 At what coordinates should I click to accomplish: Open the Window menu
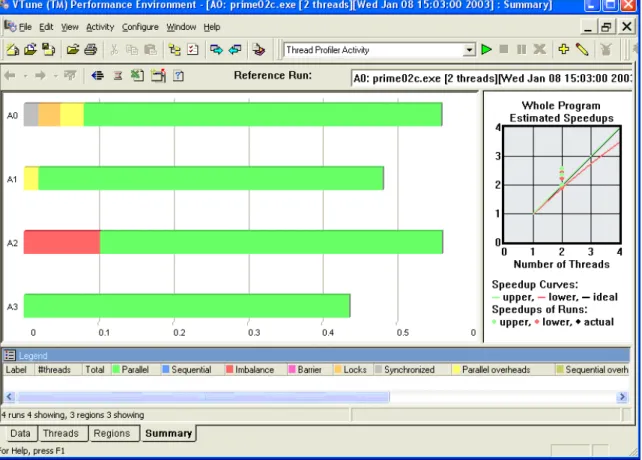tap(181, 27)
